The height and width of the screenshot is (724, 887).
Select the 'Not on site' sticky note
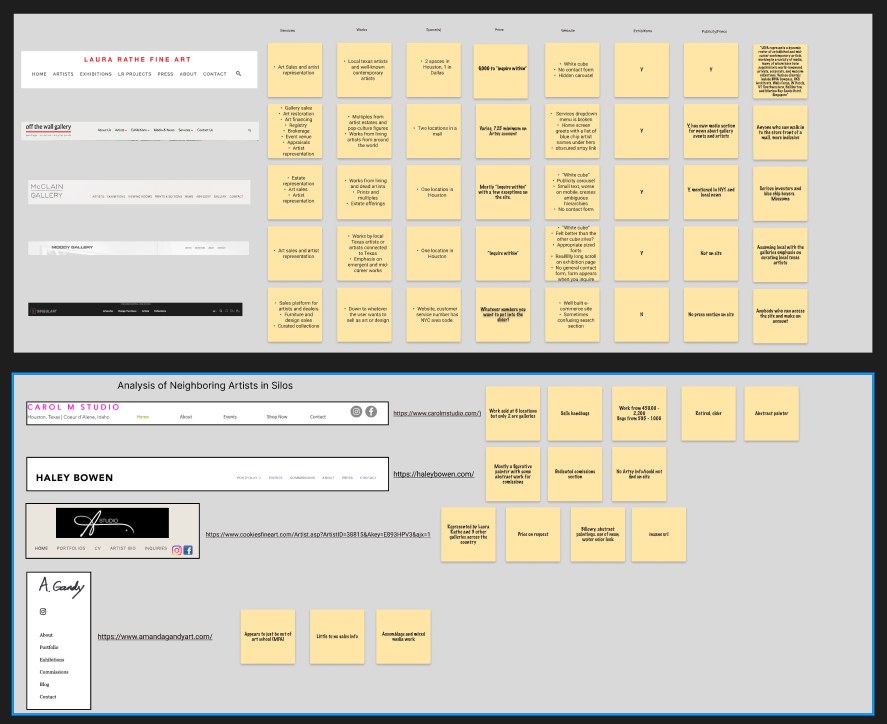(711, 253)
